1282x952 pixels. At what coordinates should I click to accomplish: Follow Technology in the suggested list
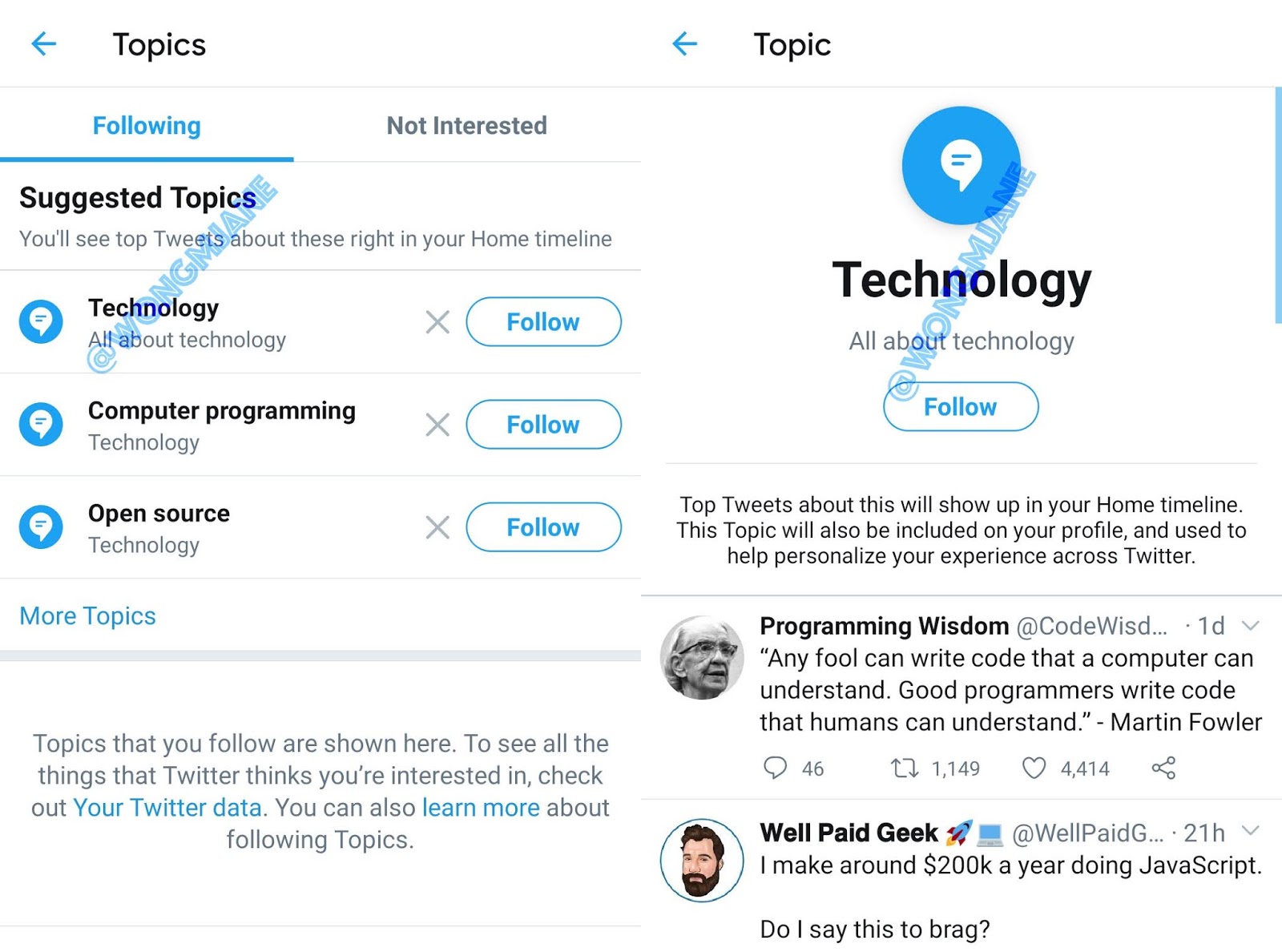click(543, 322)
